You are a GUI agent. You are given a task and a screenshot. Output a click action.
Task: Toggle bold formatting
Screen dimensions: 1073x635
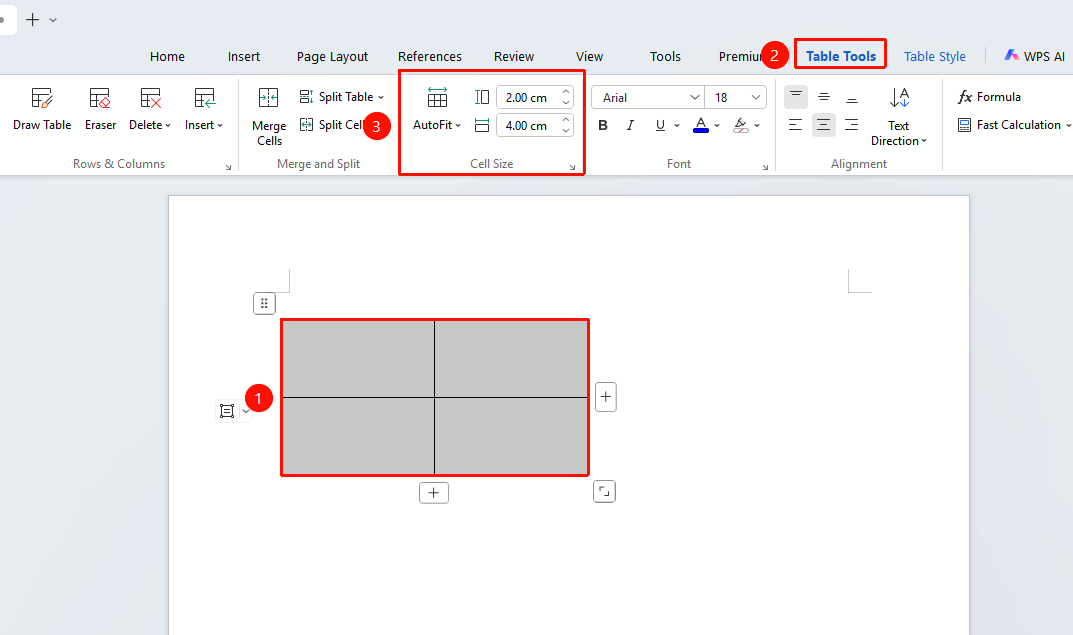603,125
